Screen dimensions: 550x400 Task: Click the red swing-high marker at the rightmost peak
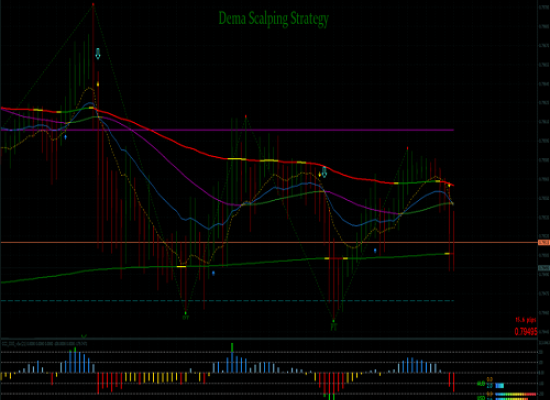[407, 148]
